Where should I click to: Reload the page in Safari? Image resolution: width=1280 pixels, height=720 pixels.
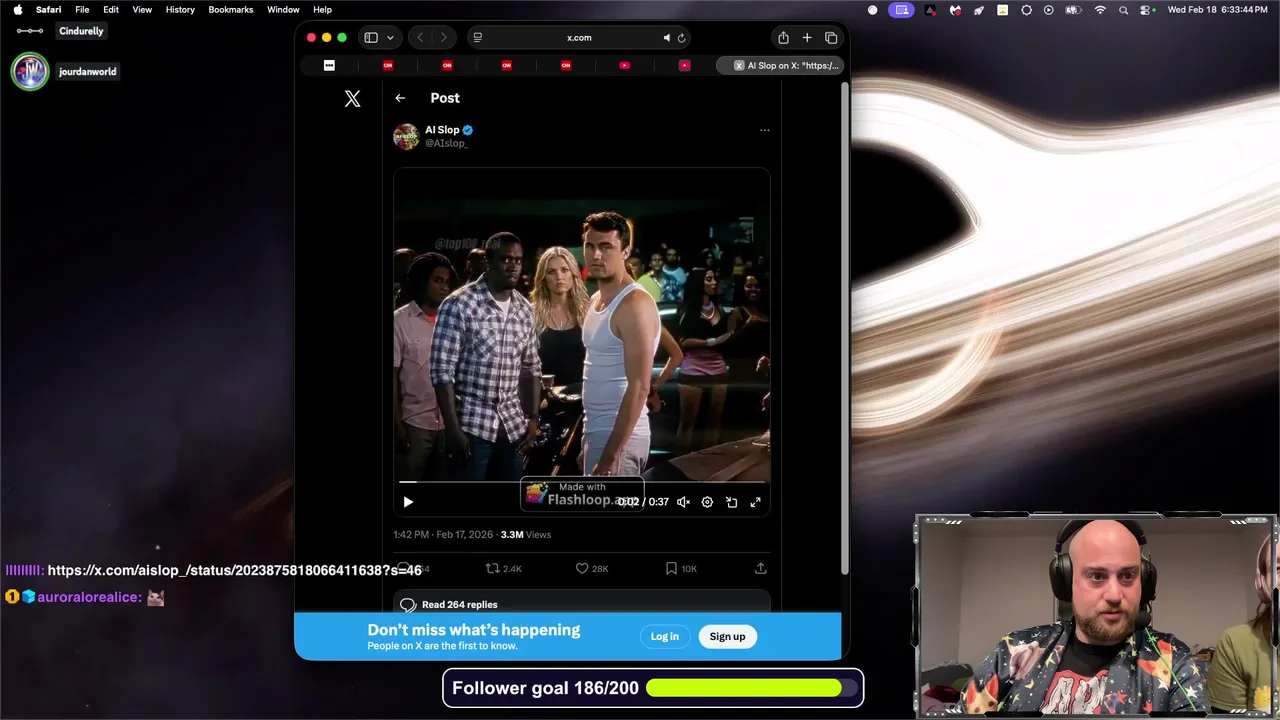681,38
